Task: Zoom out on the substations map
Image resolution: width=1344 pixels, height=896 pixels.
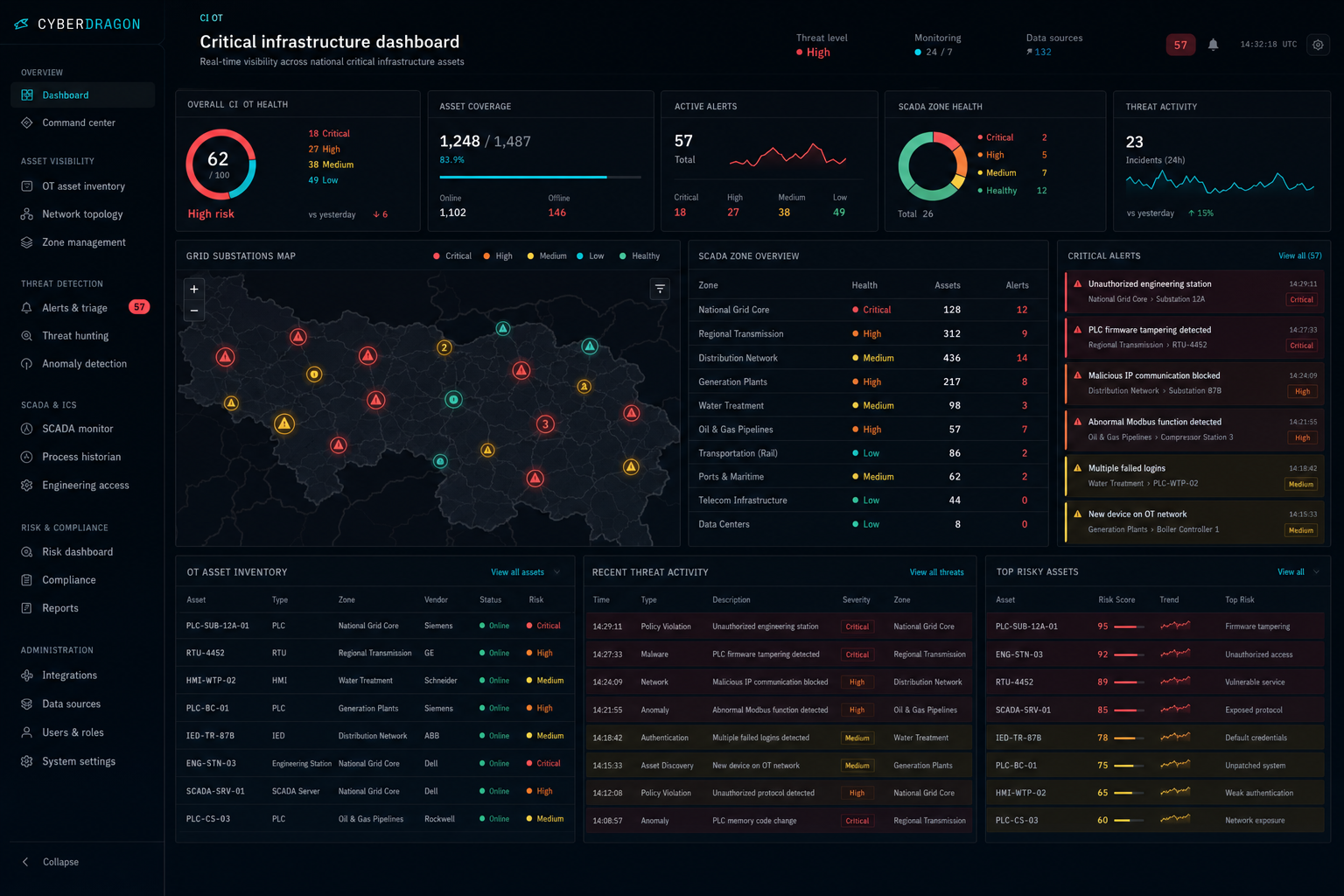Action: 194,311
